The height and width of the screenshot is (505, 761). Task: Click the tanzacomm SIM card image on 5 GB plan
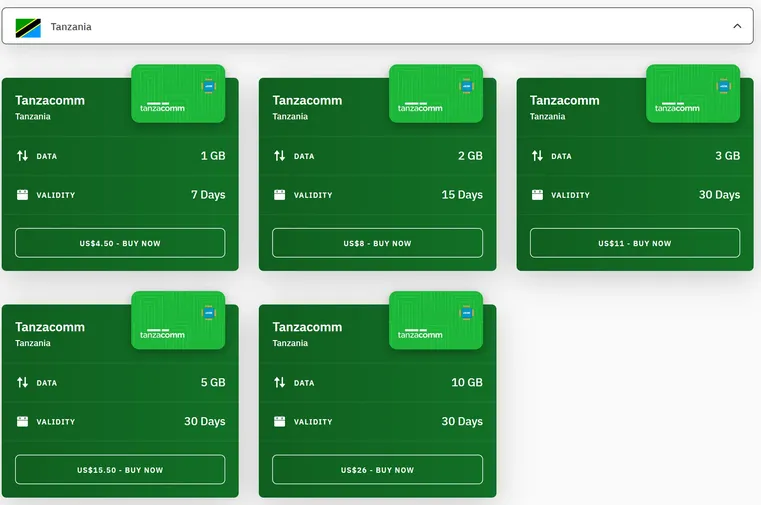pyautogui.click(x=178, y=320)
